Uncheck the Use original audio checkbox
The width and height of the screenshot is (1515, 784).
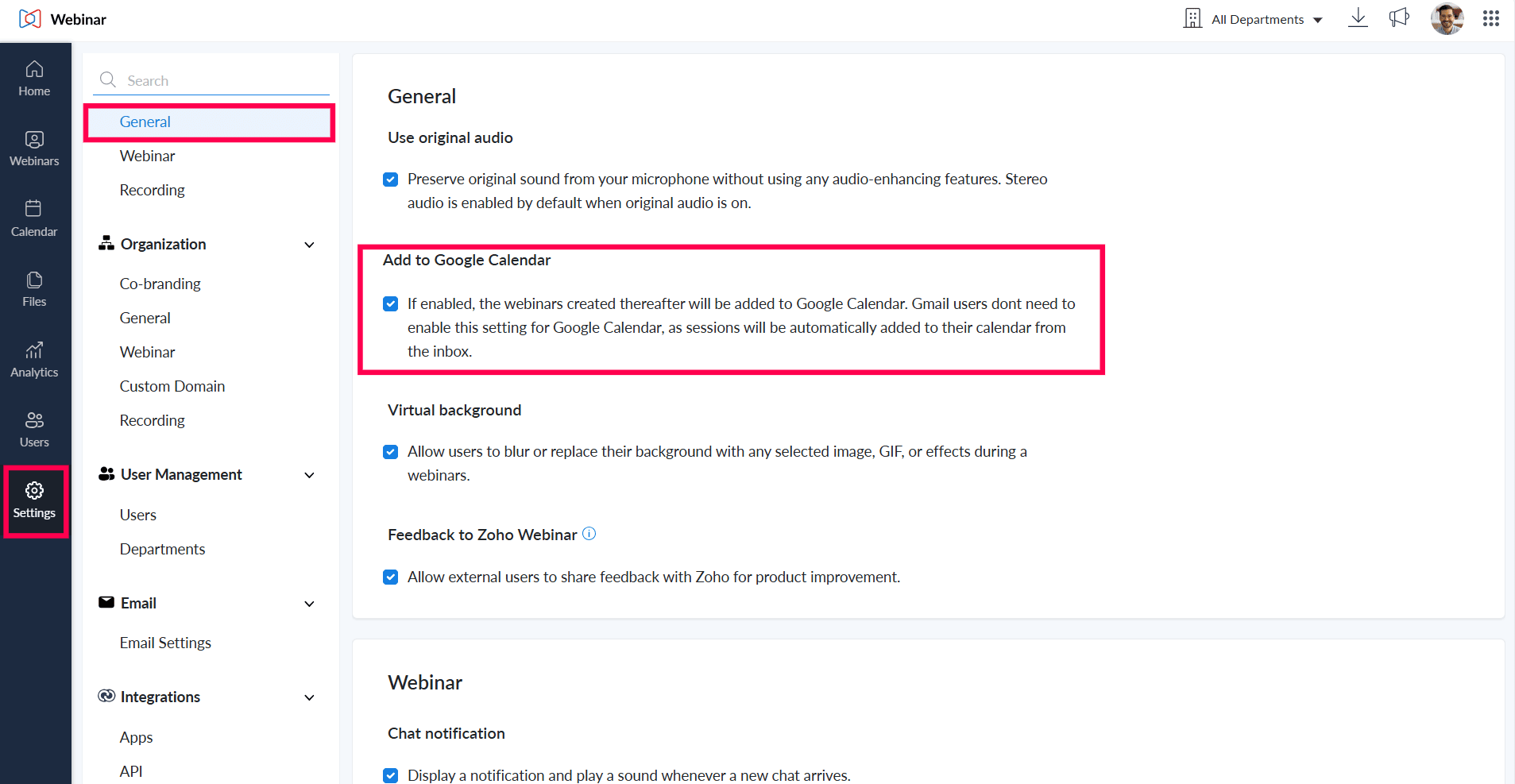pos(390,180)
